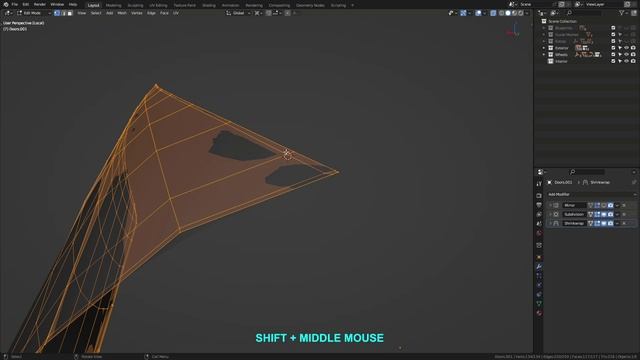
Task: Click the outliner search field
Action: (x=585, y=13)
